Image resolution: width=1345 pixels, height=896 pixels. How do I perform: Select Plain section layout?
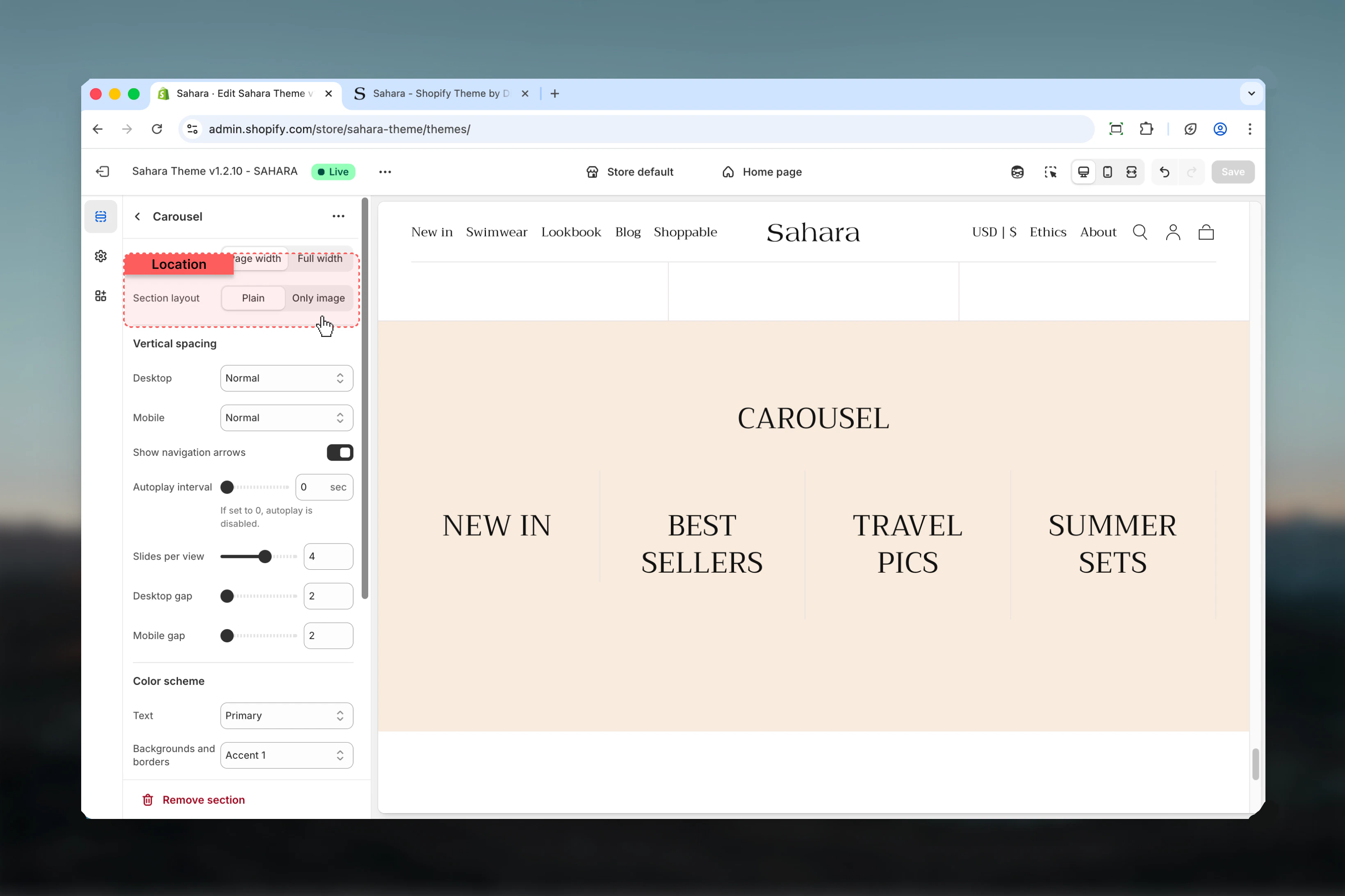point(253,298)
